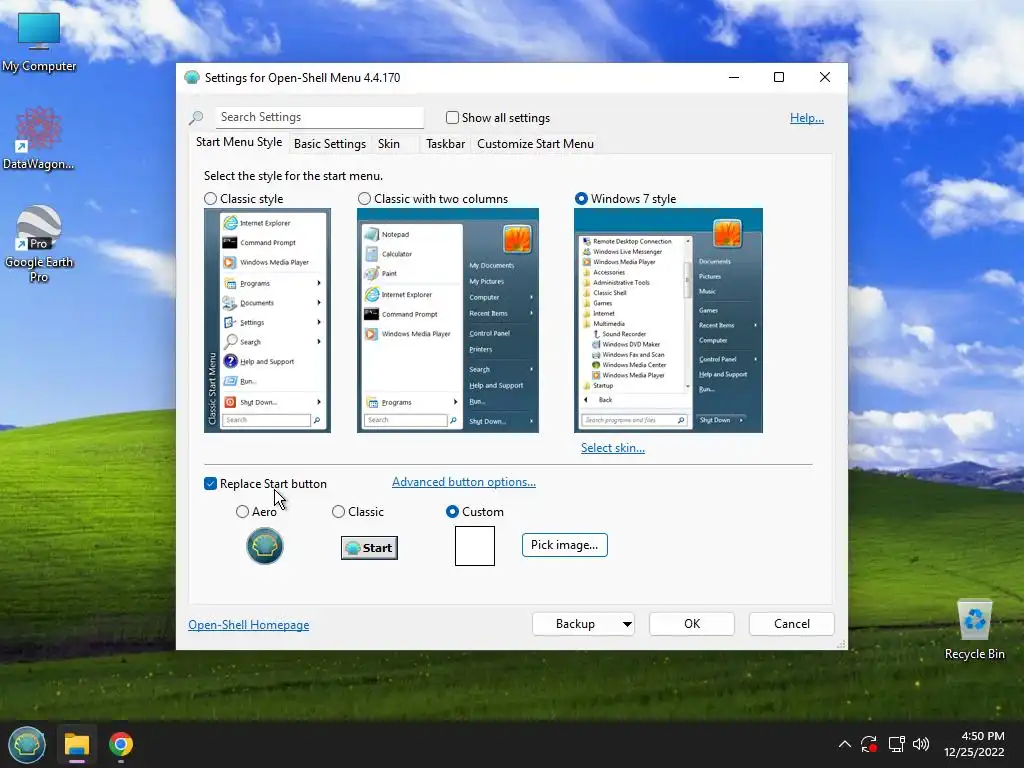Open the DataWagon desktop shortcut
Viewport: 1024px width, 768px height.
[39, 138]
